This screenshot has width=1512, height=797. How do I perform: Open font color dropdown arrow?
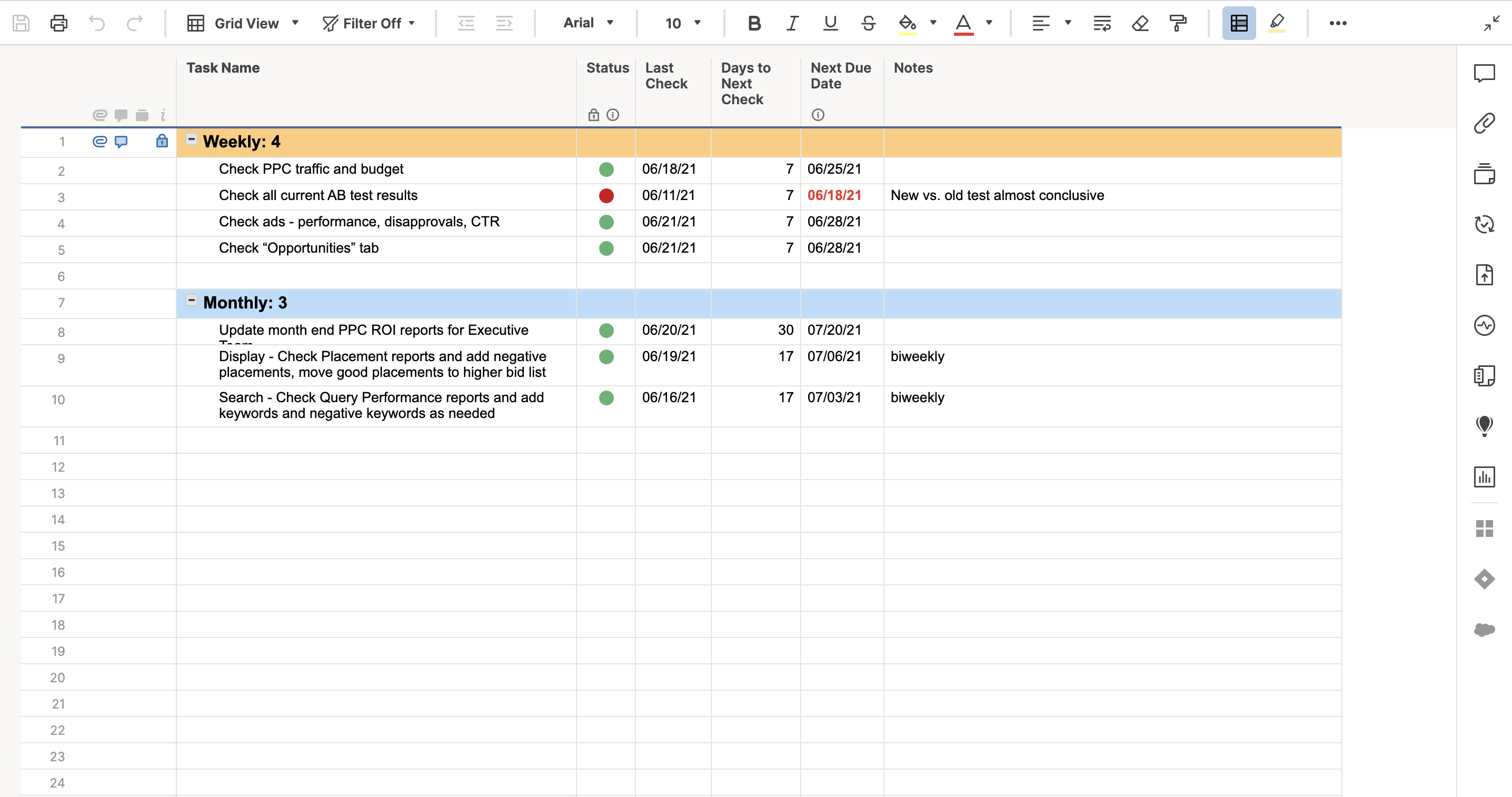tap(989, 23)
